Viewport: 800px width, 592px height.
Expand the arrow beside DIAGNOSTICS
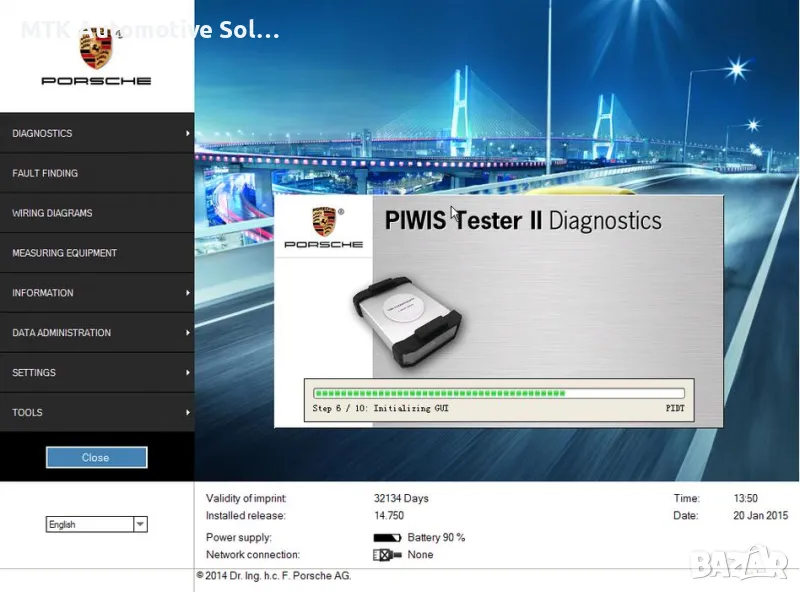[188, 133]
